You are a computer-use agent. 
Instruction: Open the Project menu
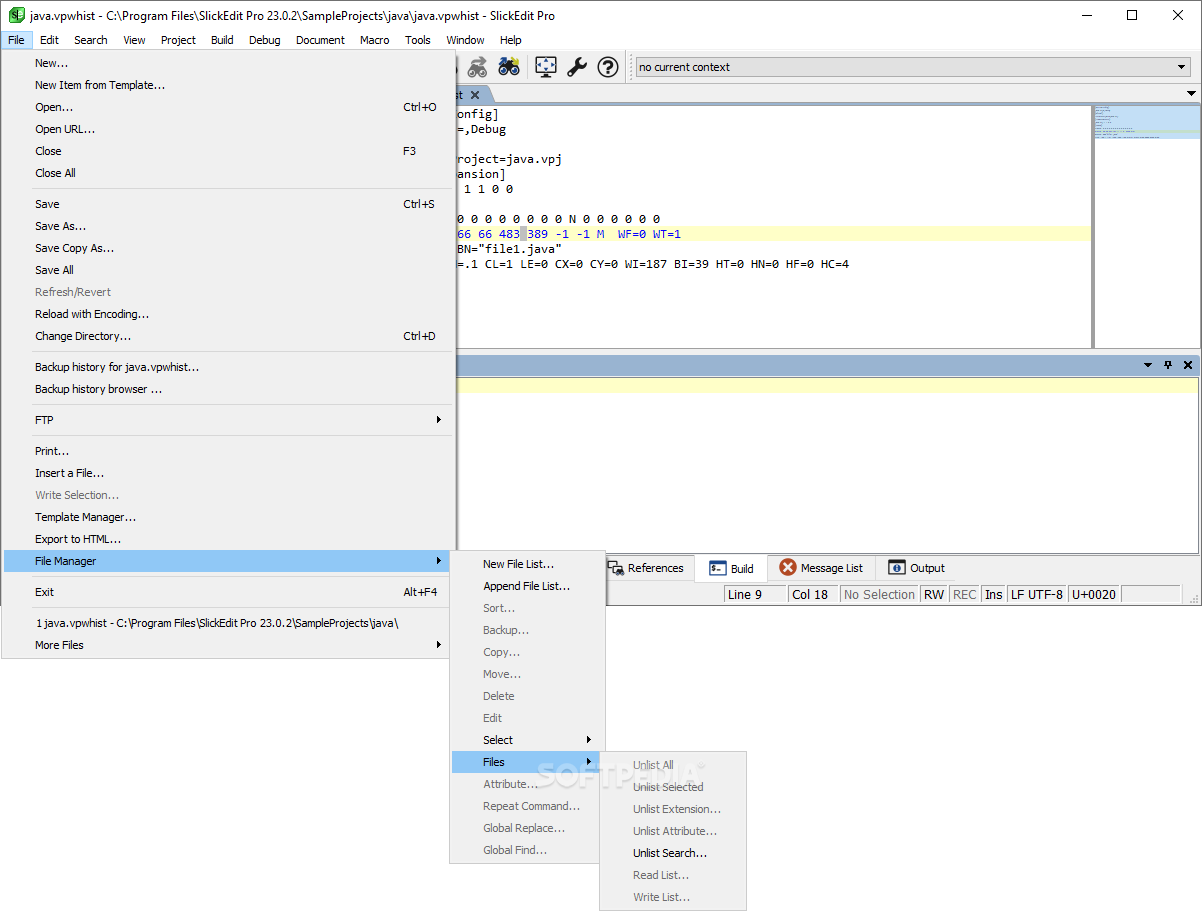click(179, 40)
